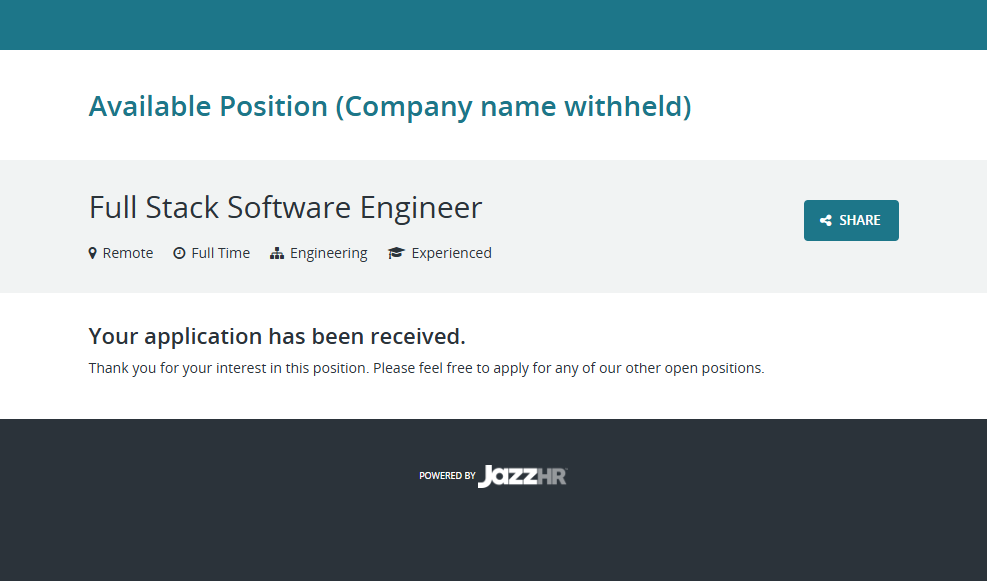Click the teal banner bar at the top
The width and height of the screenshot is (987, 581).
click(493, 25)
